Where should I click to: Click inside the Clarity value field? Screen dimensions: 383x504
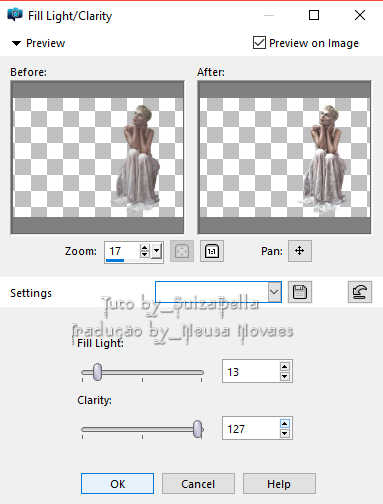(x=252, y=428)
